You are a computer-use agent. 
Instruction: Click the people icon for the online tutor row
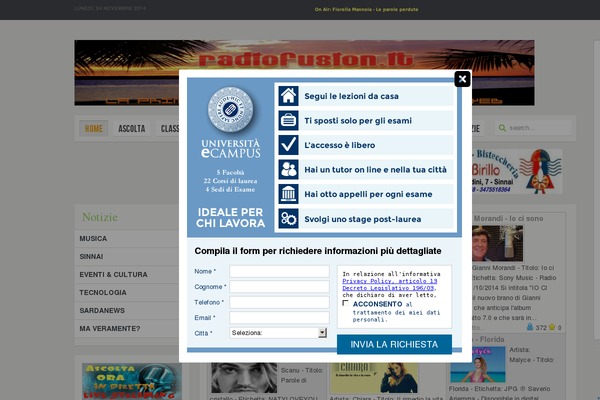click(x=289, y=169)
